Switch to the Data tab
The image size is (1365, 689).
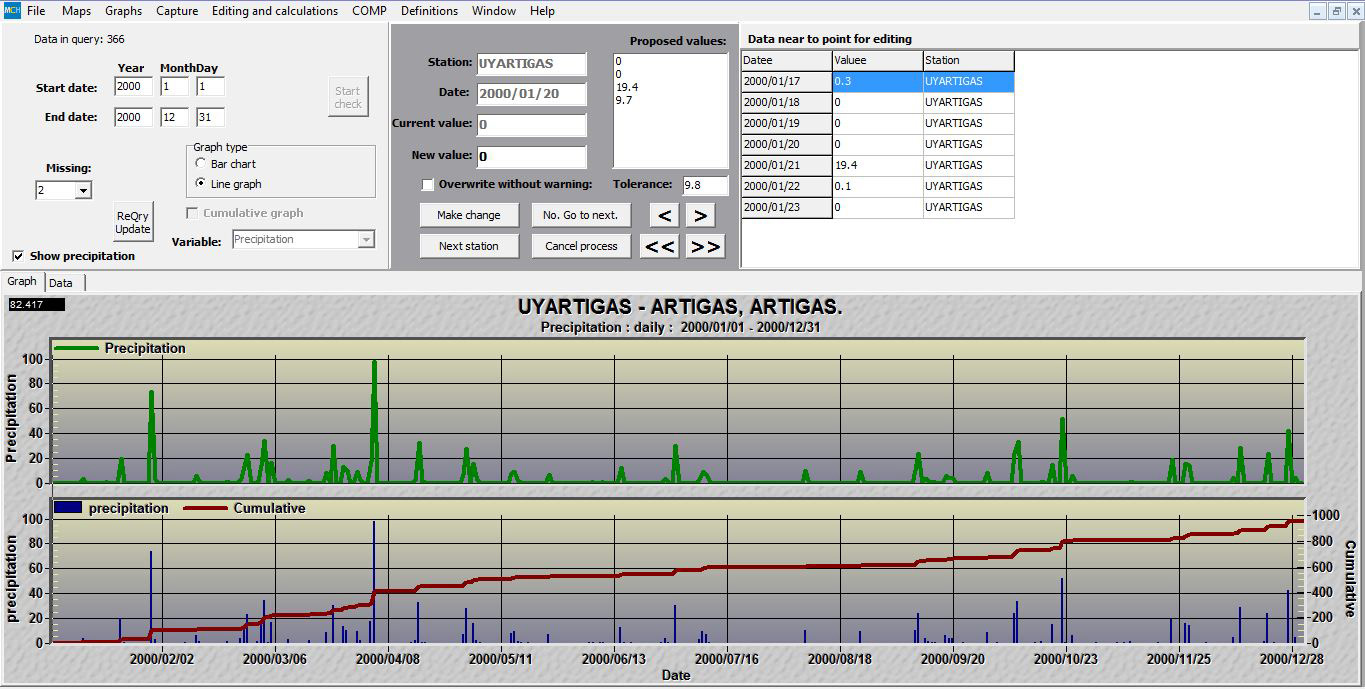click(61, 283)
